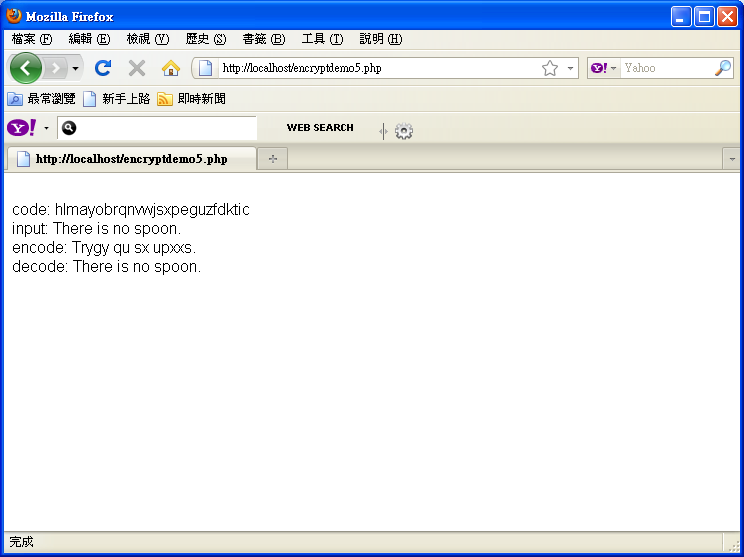Viewport: 744px width, 557px height.
Task: Open the 歷史 (S) menu
Action: click(206, 39)
